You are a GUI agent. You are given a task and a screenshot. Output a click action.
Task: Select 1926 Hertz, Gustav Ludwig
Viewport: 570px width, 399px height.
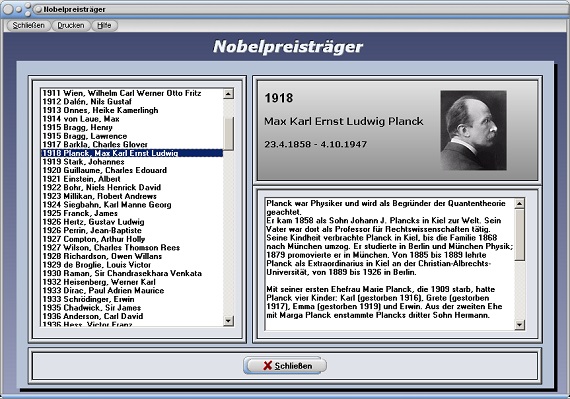click(x=132, y=222)
